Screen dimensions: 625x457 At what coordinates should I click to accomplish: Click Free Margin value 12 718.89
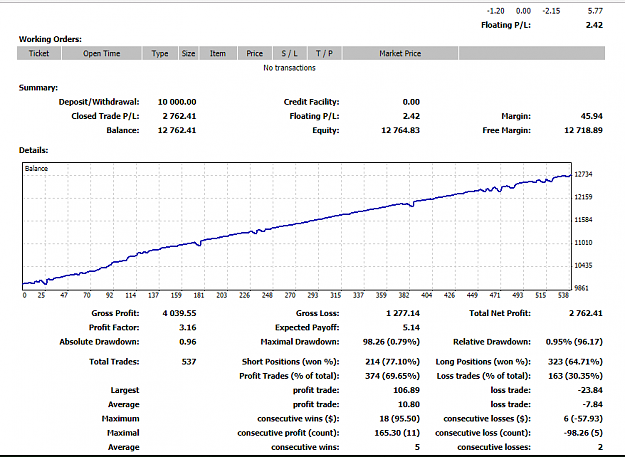[584, 130]
